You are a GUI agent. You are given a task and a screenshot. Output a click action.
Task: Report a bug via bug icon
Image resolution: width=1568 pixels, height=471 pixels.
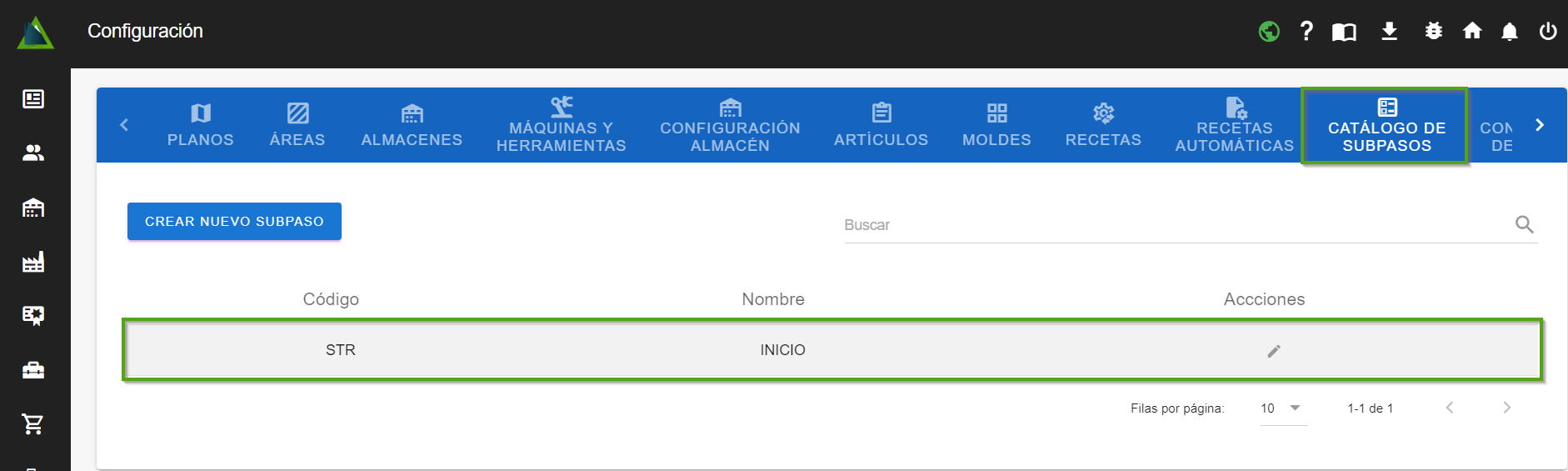[x=1433, y=32]
